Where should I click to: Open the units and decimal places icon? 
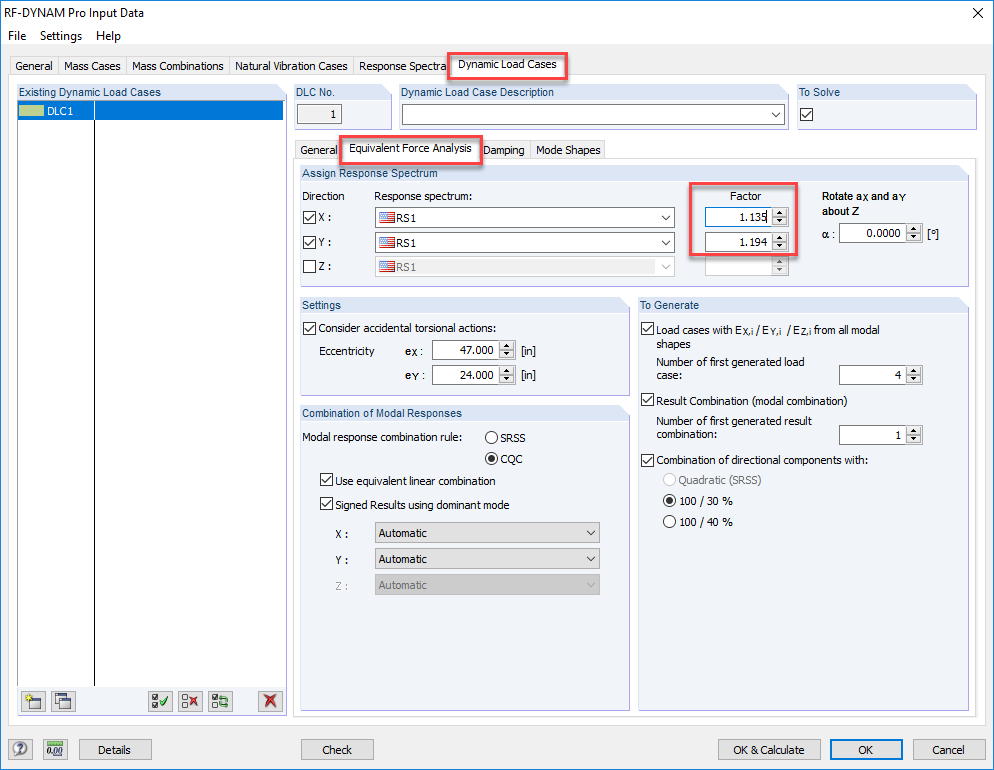55,750
